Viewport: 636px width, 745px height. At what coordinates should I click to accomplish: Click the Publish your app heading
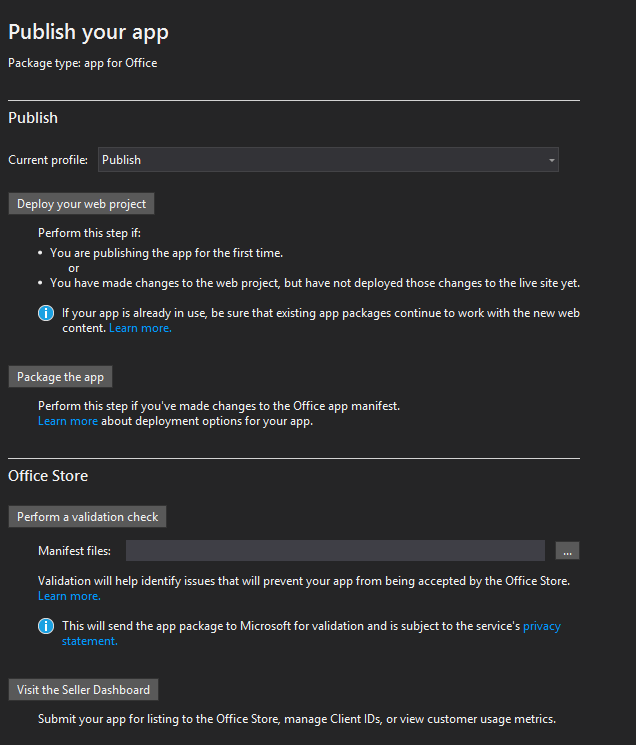(x=88, y=32)
